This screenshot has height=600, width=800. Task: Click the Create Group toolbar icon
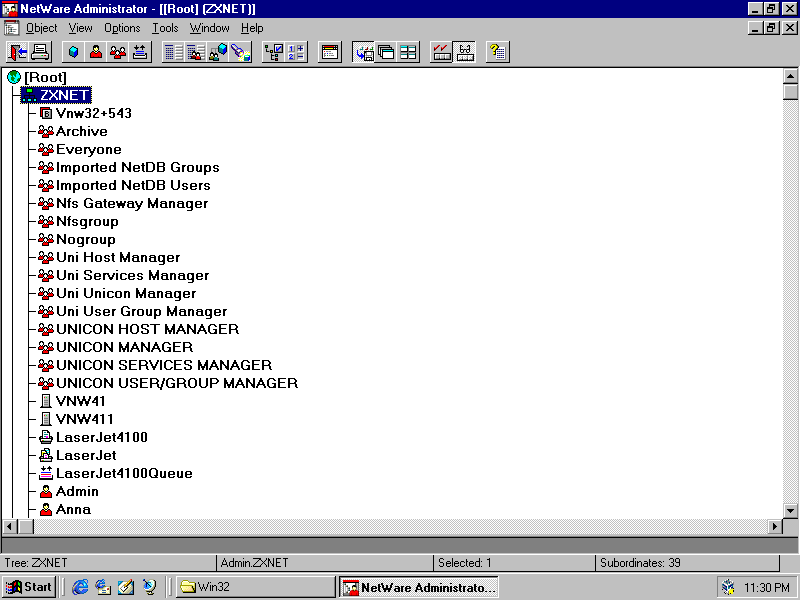click(x=118, y=52)
